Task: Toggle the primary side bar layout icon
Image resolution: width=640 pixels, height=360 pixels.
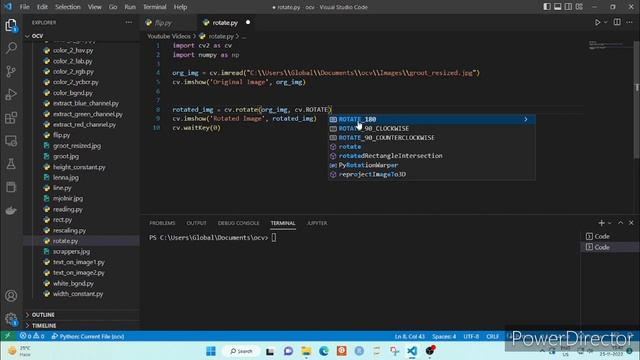Action: (547, 7)
